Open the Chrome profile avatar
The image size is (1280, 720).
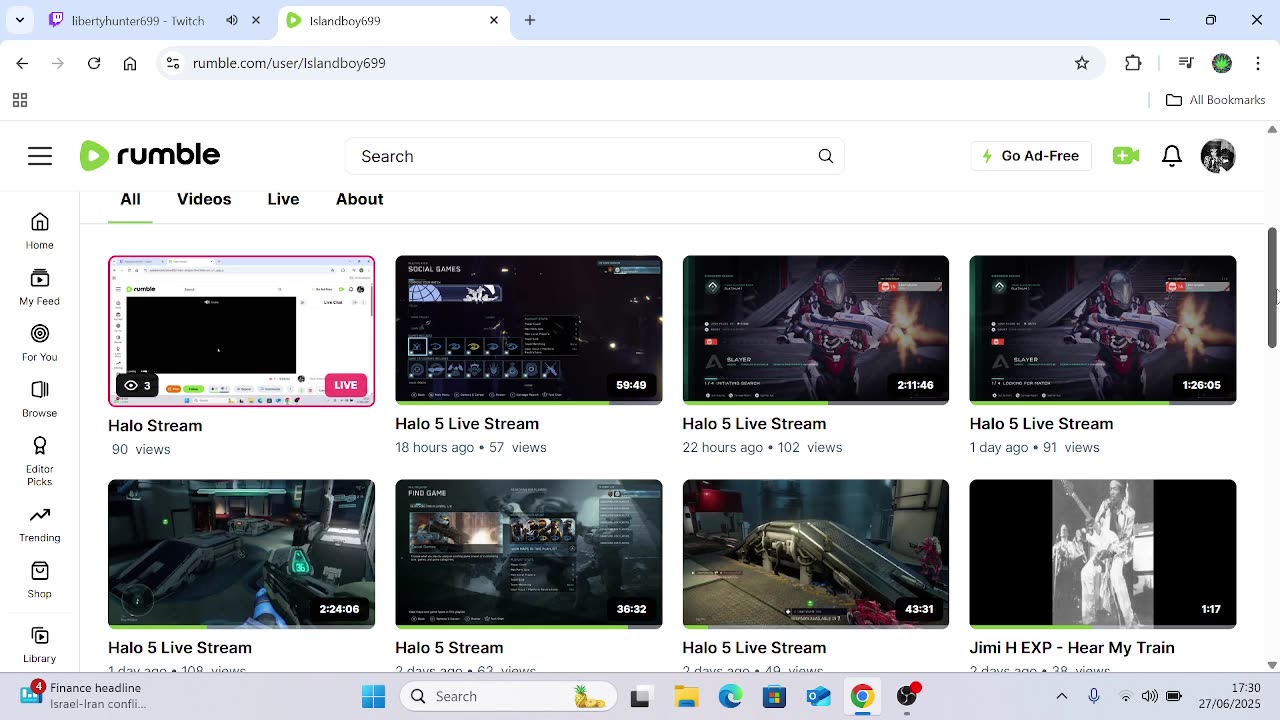point(1222,63)
